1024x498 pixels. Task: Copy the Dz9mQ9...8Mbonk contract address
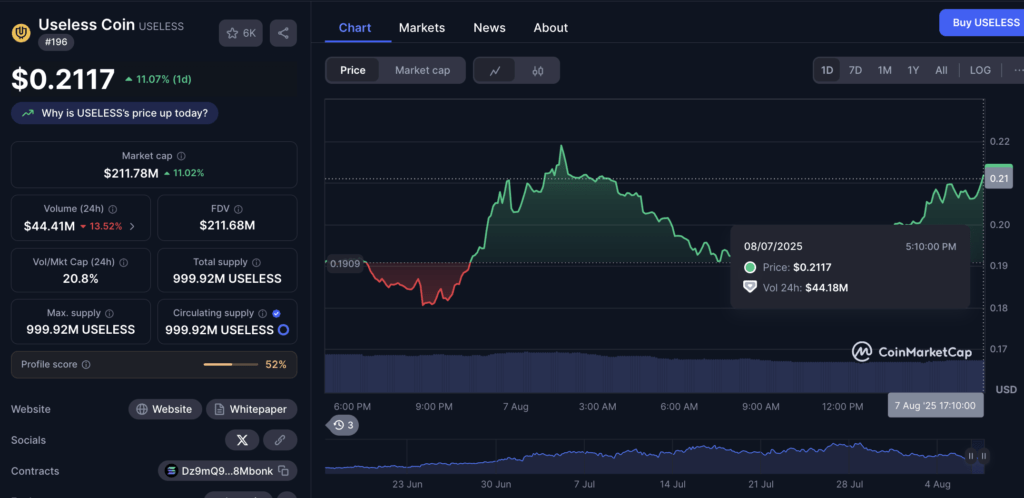283,471
